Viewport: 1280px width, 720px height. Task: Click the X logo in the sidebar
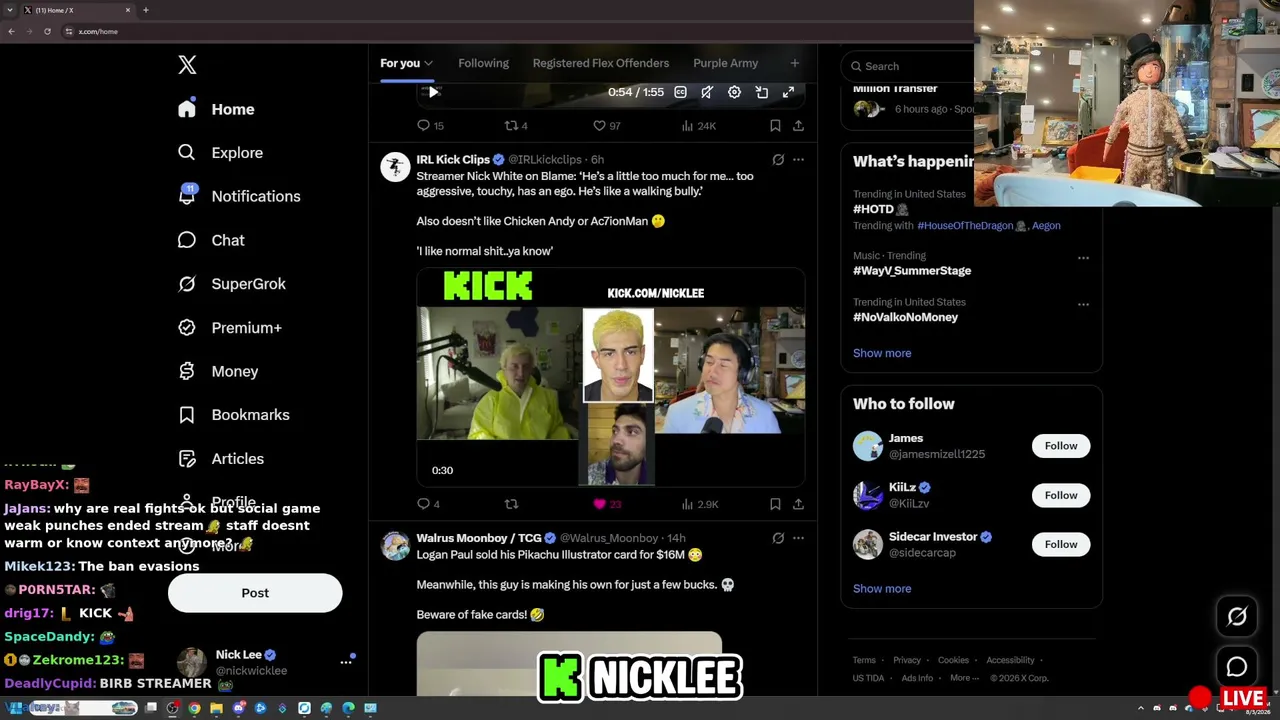[187, 65]
